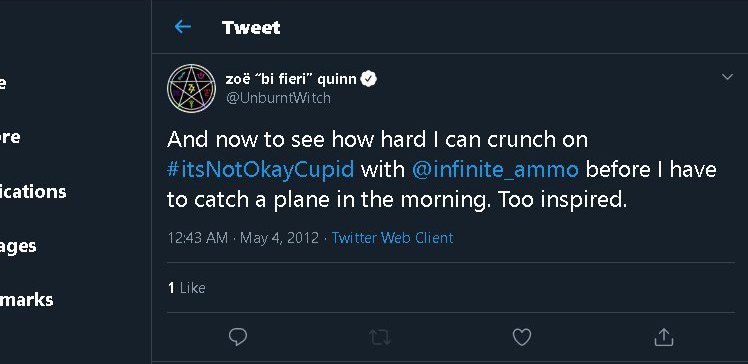748x364 pixels.
Task: Click the 12:43 AM May 4, 2012 timestamp
Action: (243, 238)
